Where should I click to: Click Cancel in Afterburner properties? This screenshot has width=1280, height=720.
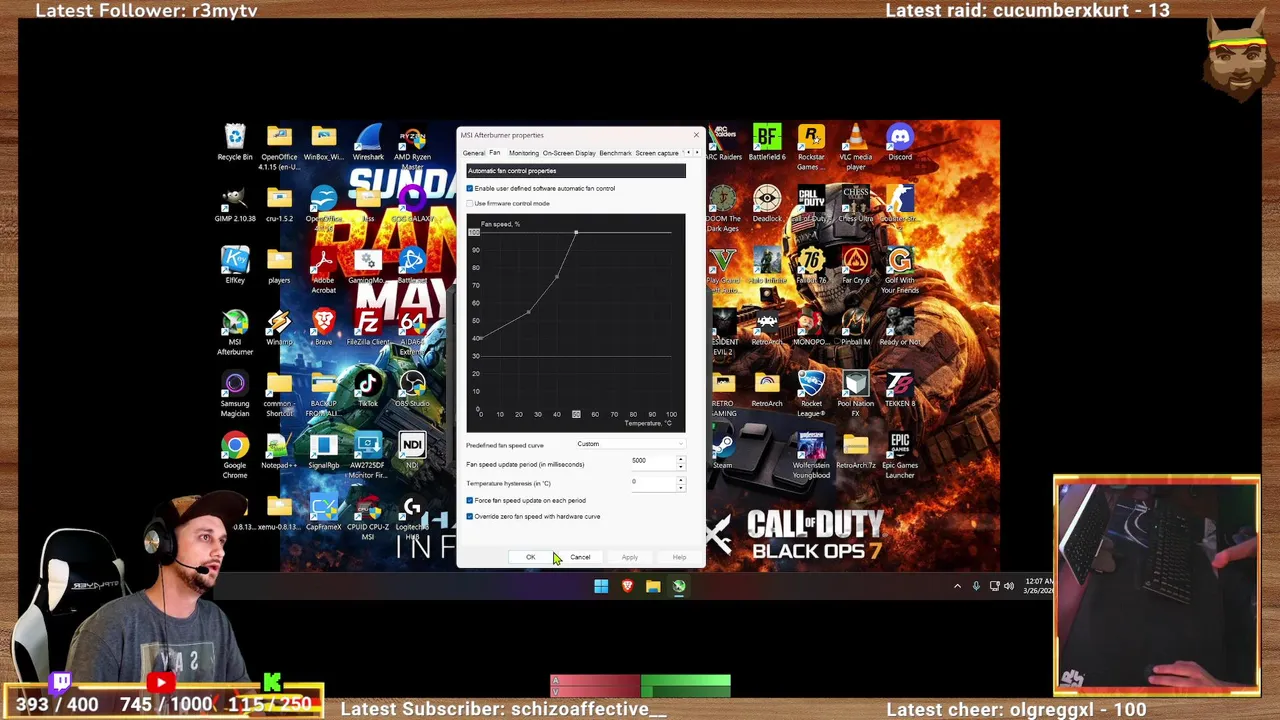[x=580, y=557]
